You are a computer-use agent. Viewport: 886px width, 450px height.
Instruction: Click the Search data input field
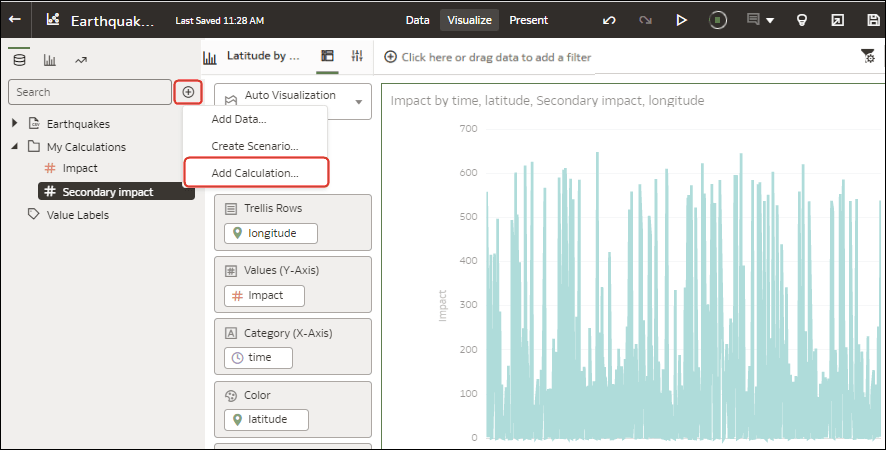[x=90, y=92]
